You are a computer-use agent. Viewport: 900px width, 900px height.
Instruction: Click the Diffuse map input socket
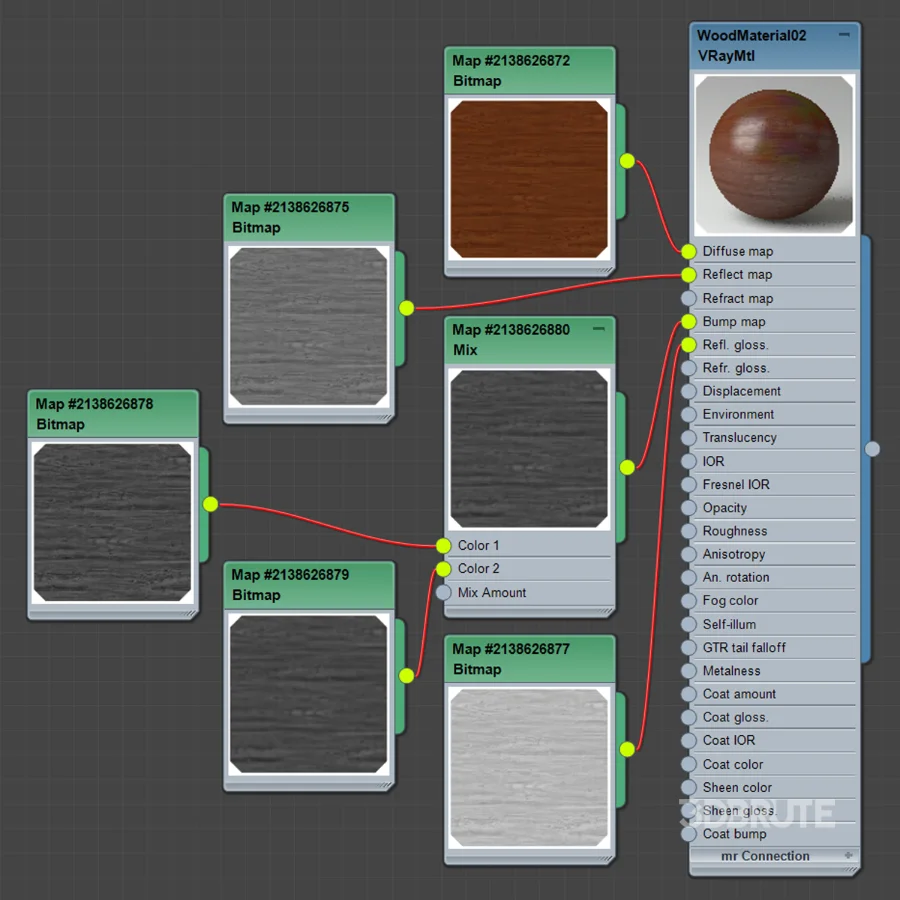coord(688,251)
